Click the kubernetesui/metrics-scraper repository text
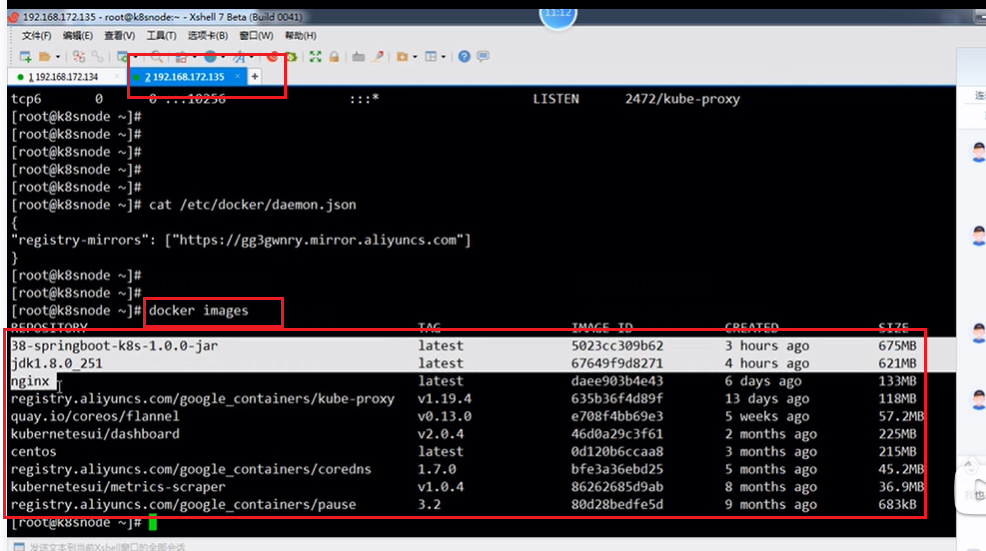 (x=118, y=487)
